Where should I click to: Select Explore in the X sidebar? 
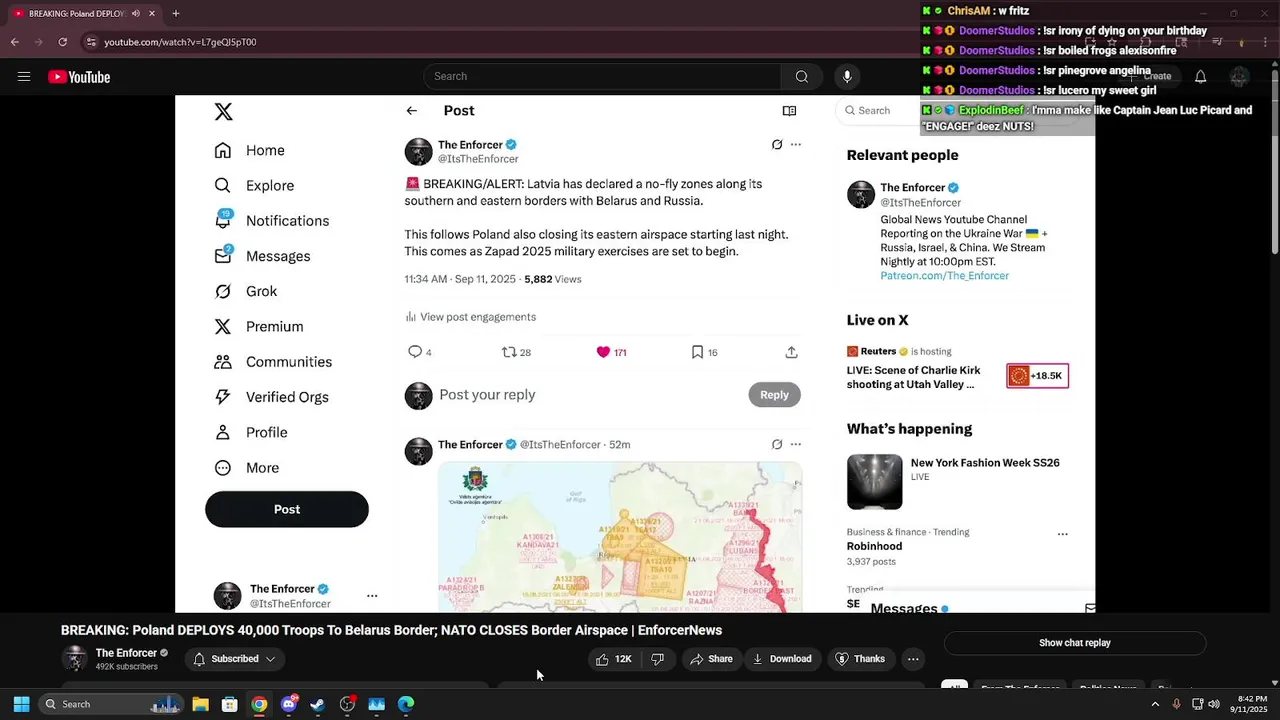click(x=254, y=185)
